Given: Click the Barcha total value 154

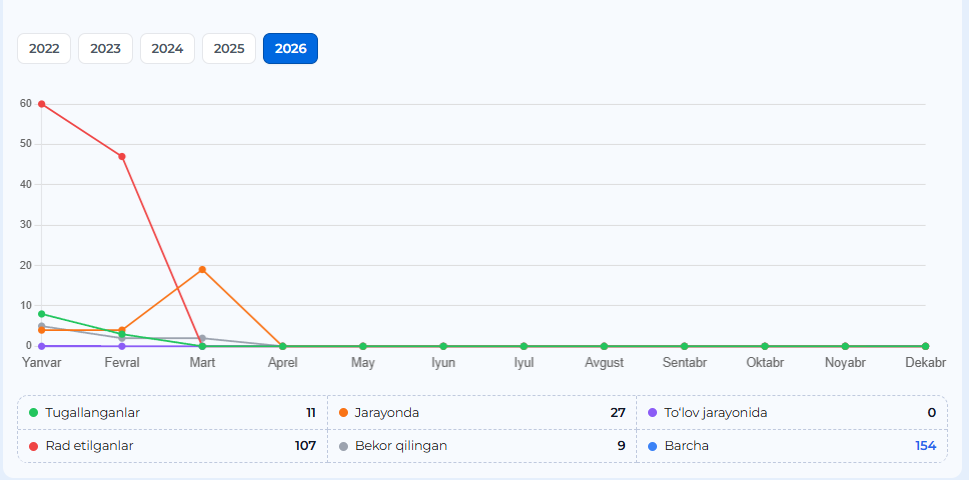Looking at the screenshot, I should coord(925,446).
